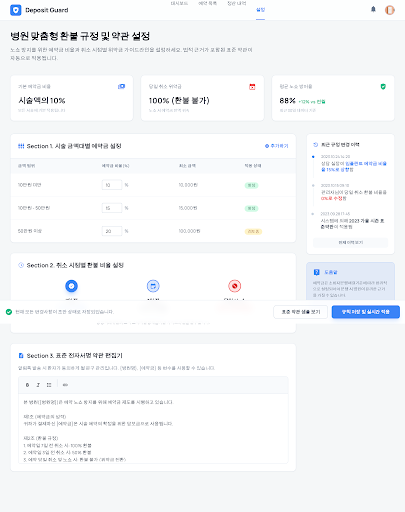Click the amount range label in the 100,000원 row
This screenshot has width=405, height=512.
(x=30, y=231)
